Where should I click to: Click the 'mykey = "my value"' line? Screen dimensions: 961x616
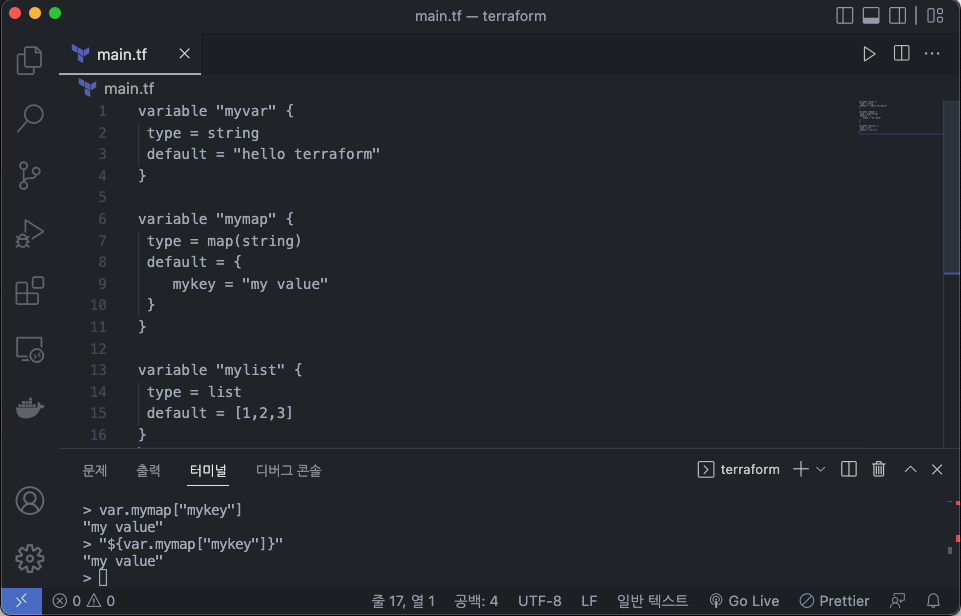coord(250,284)
